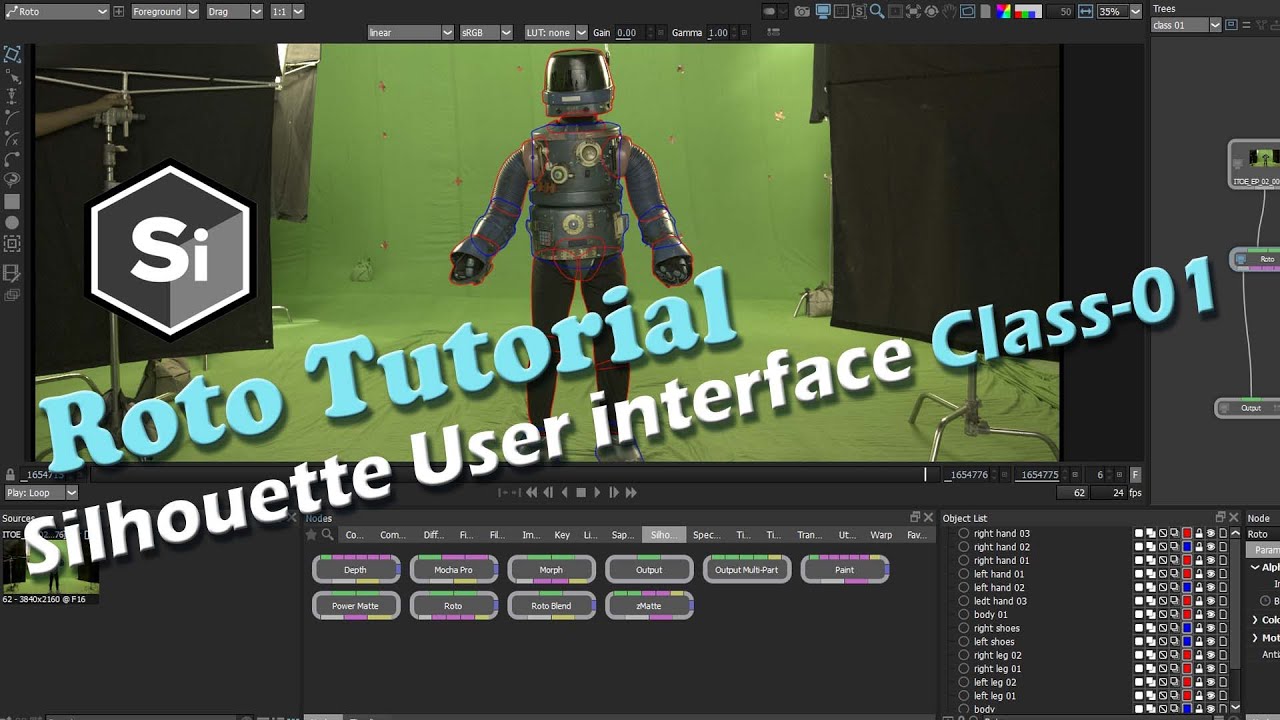The height and width of the screenshot is (720, 1280).
Task: Add a Mocha Pro node
Action: (454, 570)
